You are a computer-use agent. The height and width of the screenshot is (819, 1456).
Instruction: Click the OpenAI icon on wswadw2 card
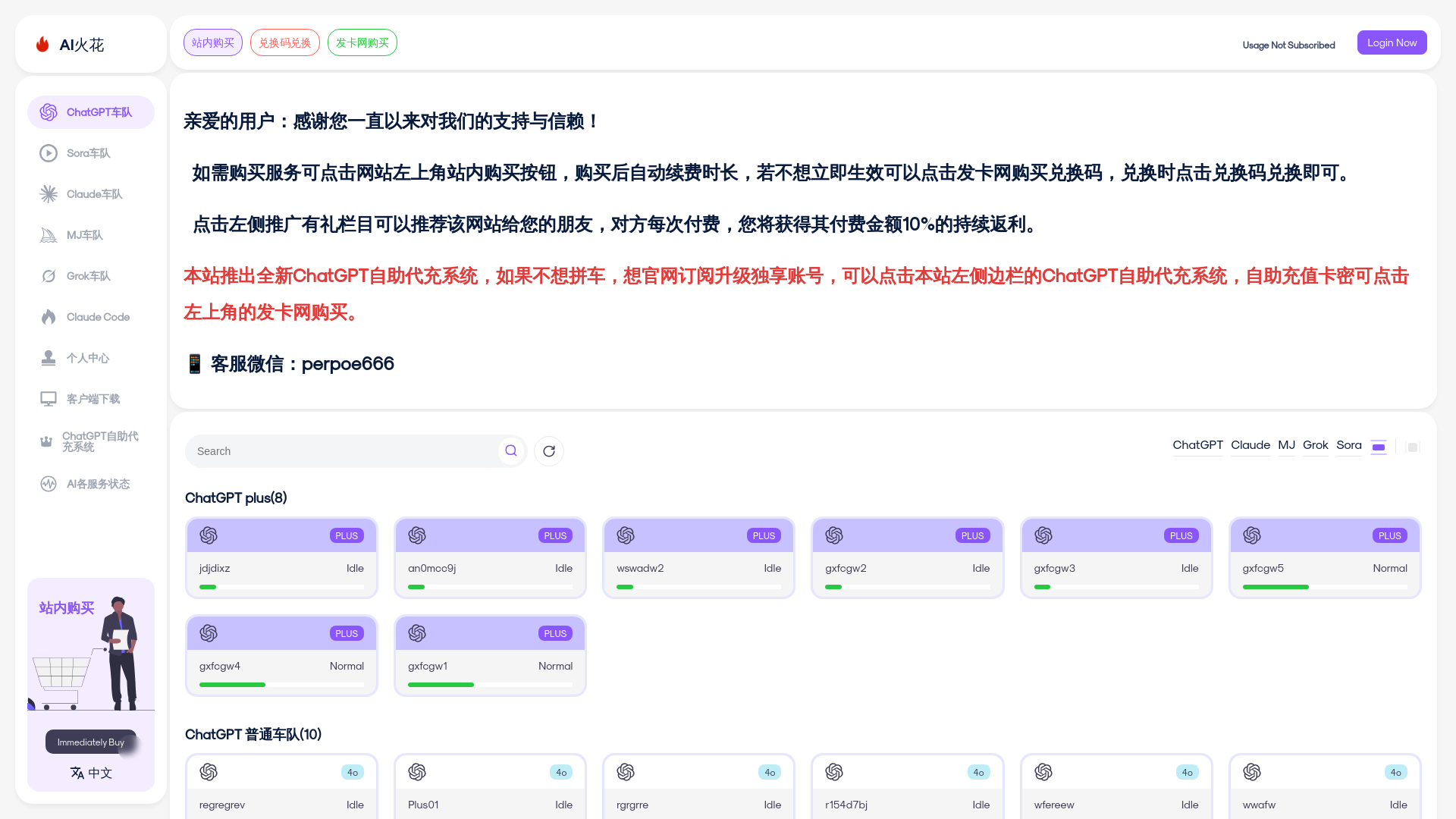coord(626,535)
